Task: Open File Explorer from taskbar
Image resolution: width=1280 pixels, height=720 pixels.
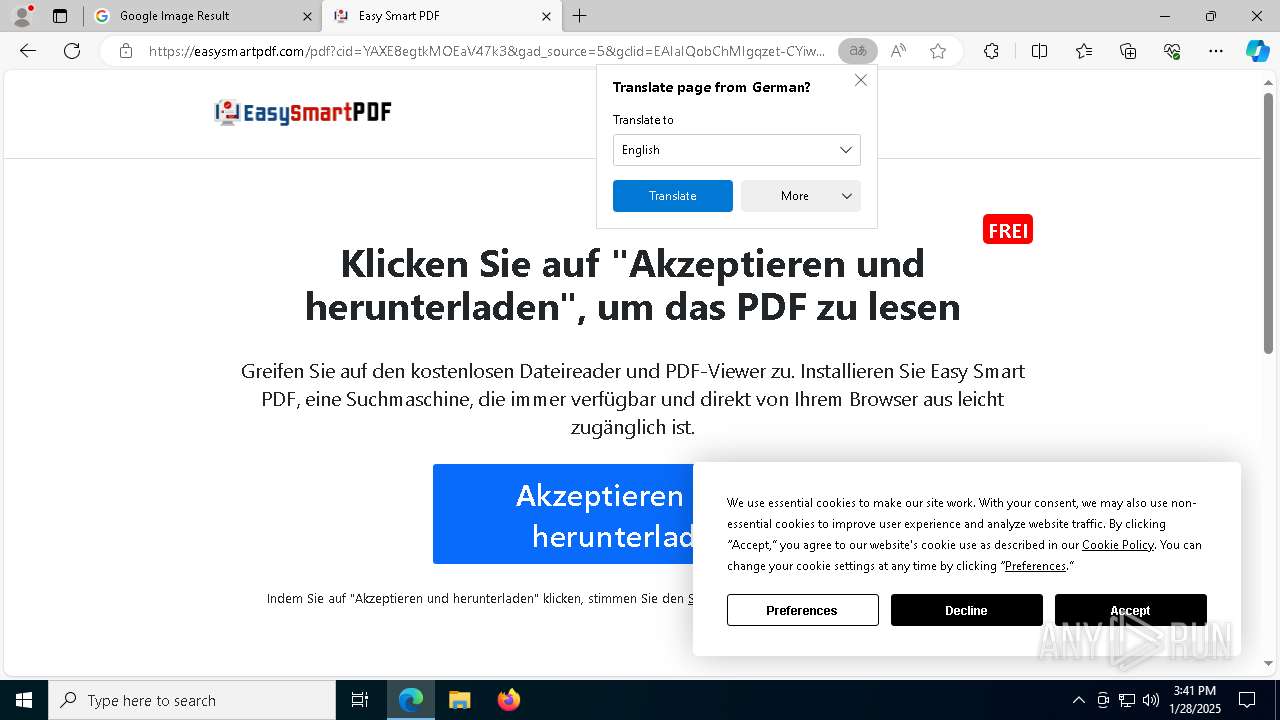Action: 460,700
